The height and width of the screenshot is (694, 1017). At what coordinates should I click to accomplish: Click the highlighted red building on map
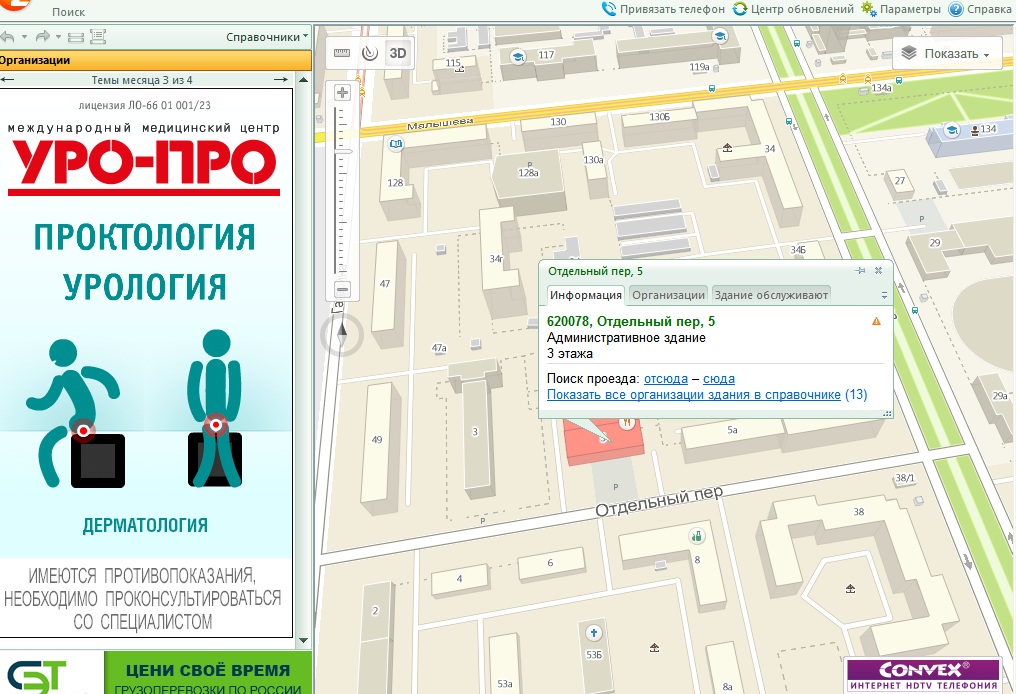click(604, 444)
